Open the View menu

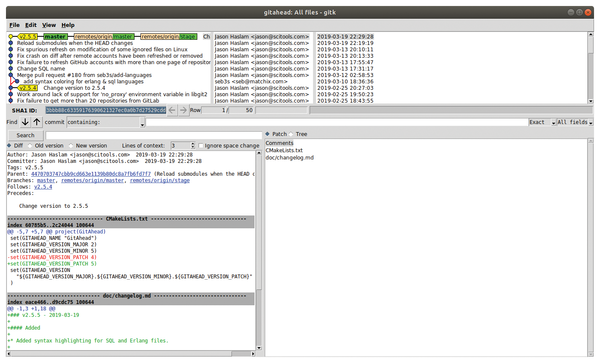tap(49, 25)
